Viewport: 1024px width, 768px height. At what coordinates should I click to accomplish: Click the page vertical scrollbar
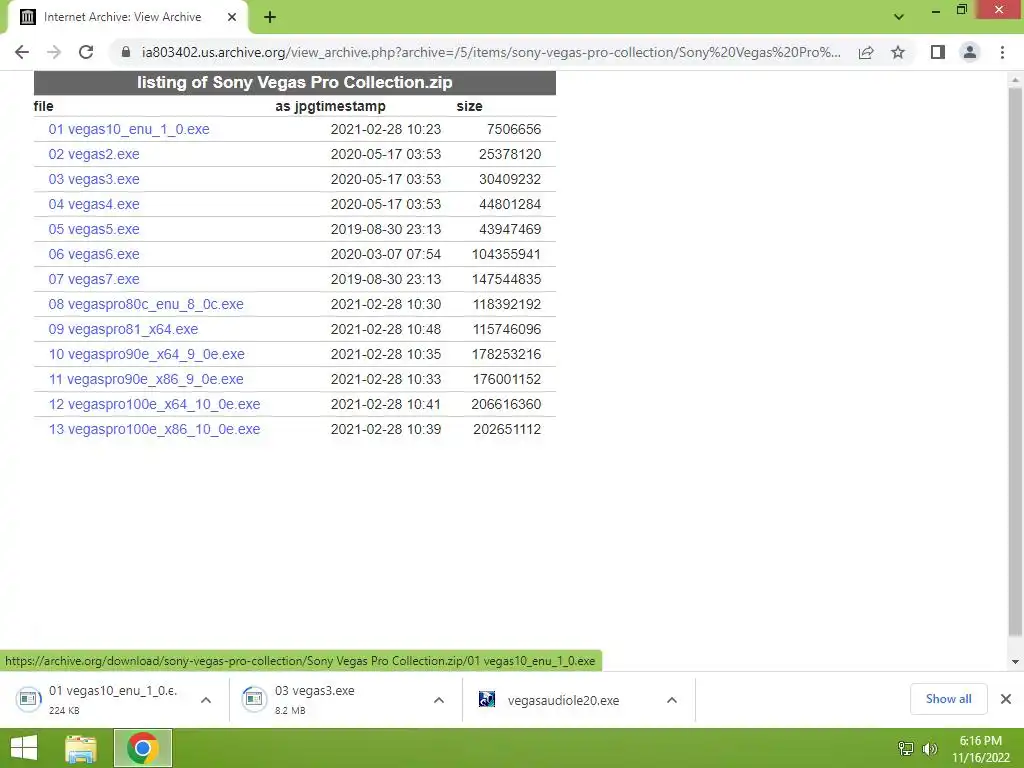click(1015, 361)
